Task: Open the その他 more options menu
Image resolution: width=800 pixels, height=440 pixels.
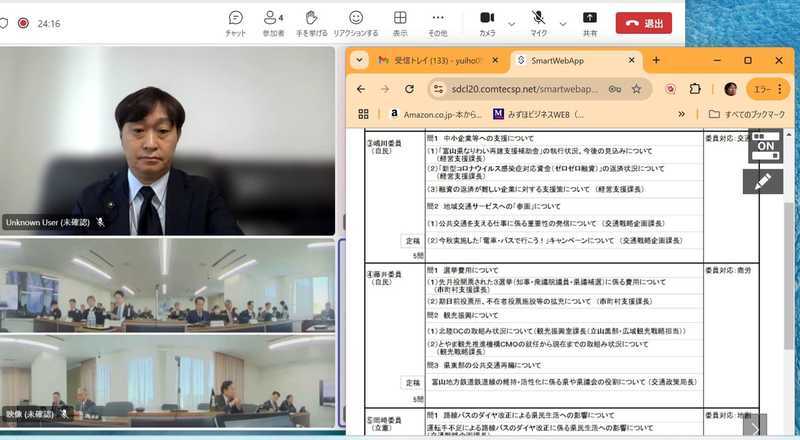Action: [438, 22]
